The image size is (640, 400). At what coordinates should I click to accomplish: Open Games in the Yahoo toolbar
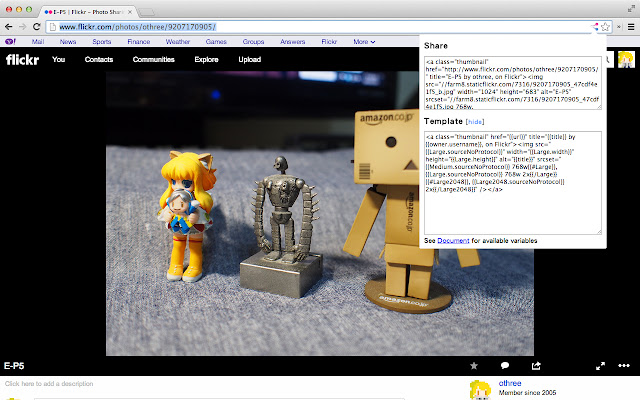point(216,42)
